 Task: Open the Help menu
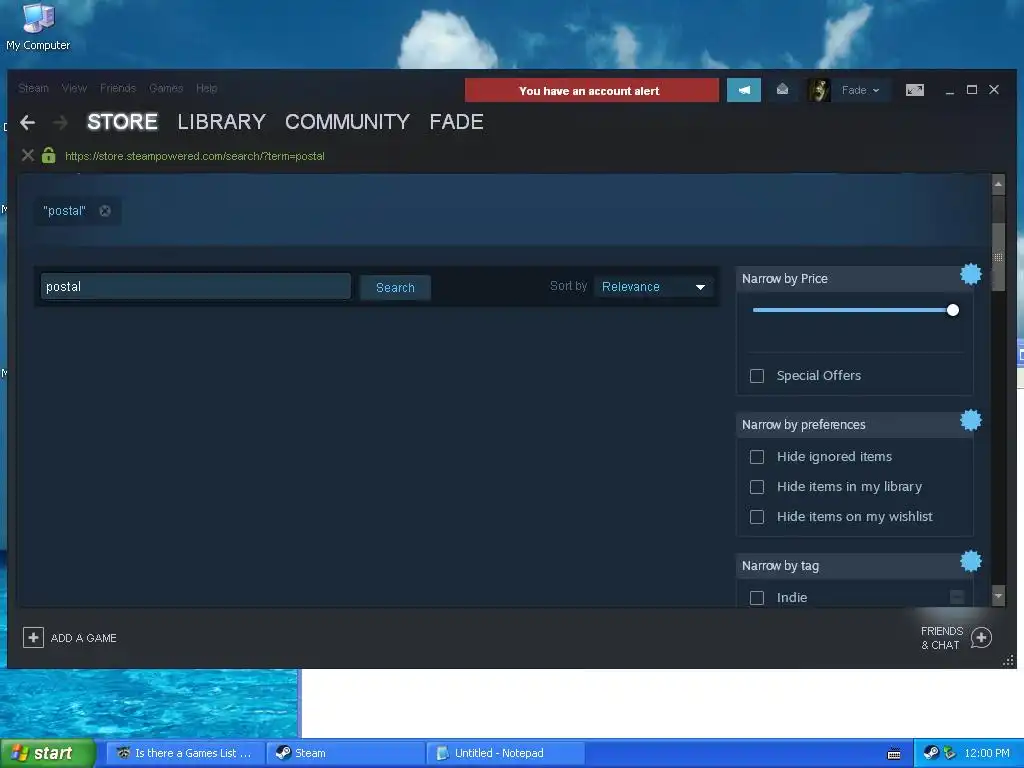coord(206,88)
